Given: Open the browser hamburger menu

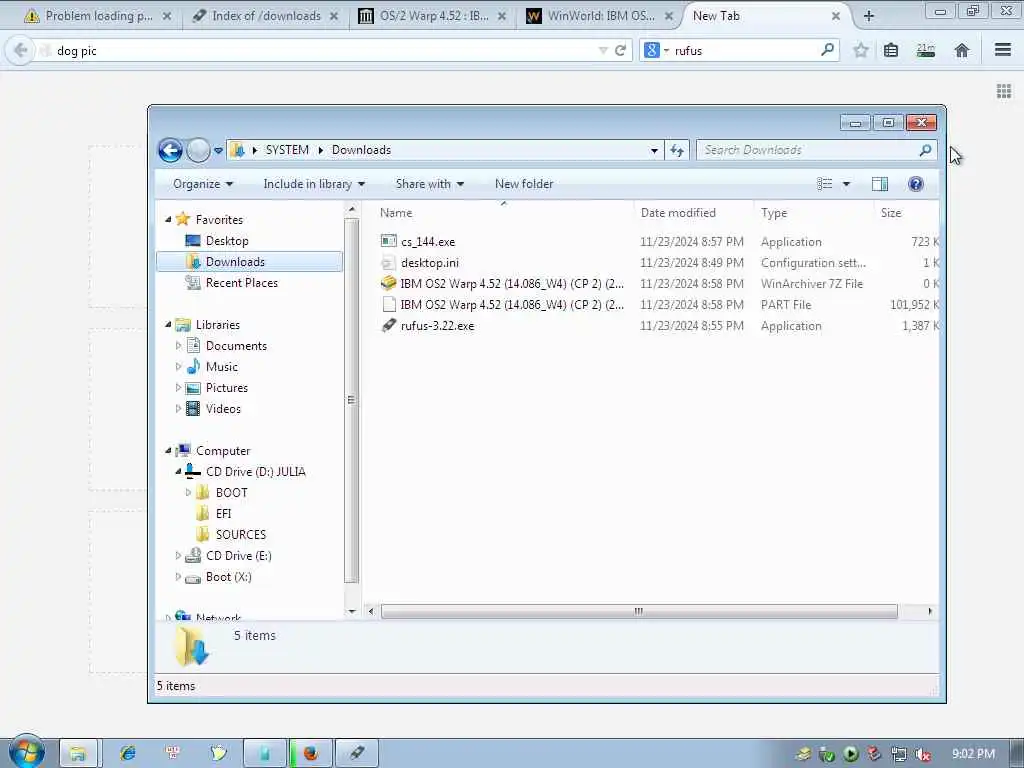Looking at the screenshot, I should click(1003, 50).
